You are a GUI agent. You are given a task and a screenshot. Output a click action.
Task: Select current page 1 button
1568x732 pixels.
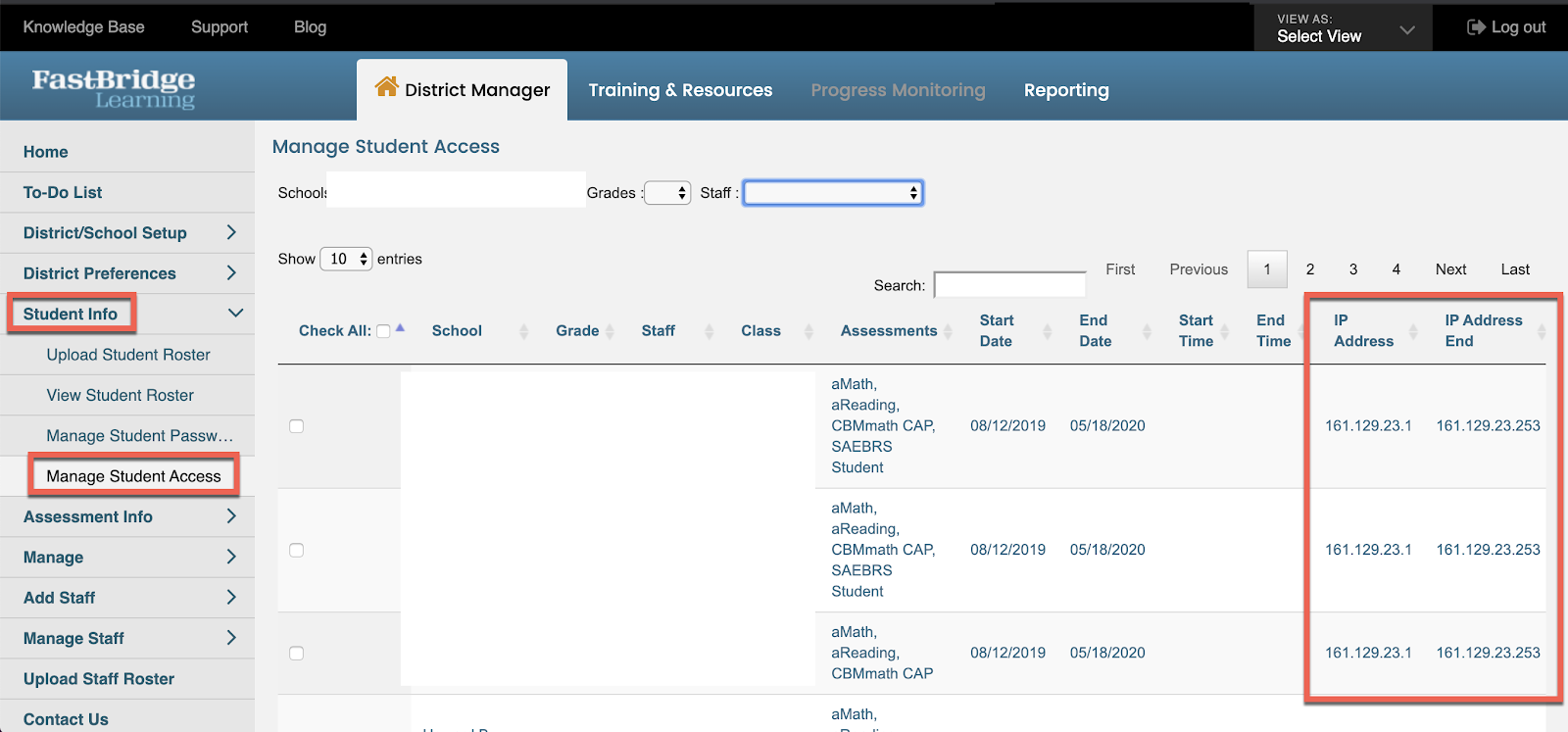click(x=1267, y=269)
